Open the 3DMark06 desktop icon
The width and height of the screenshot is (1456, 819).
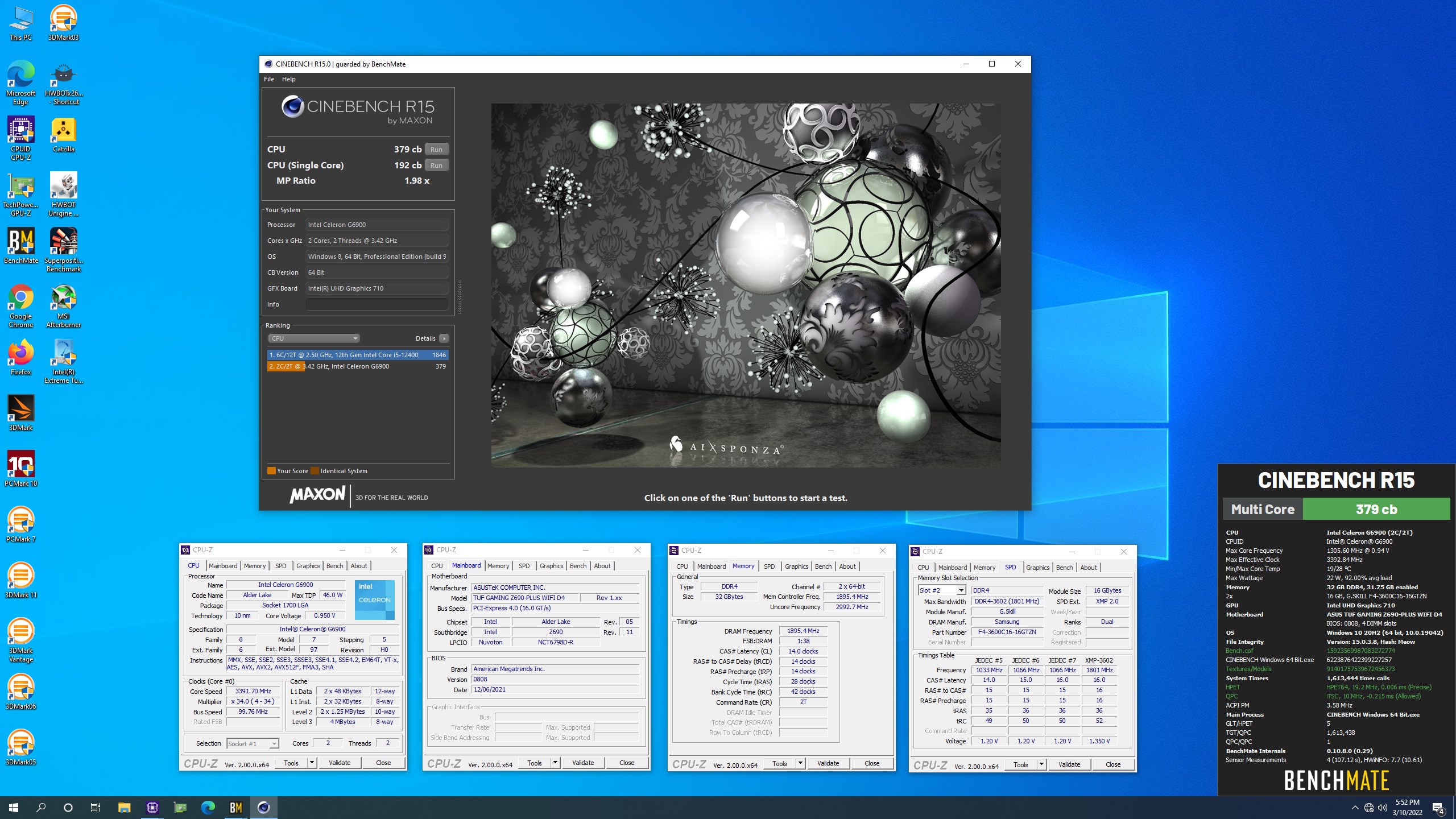[20, 692]
